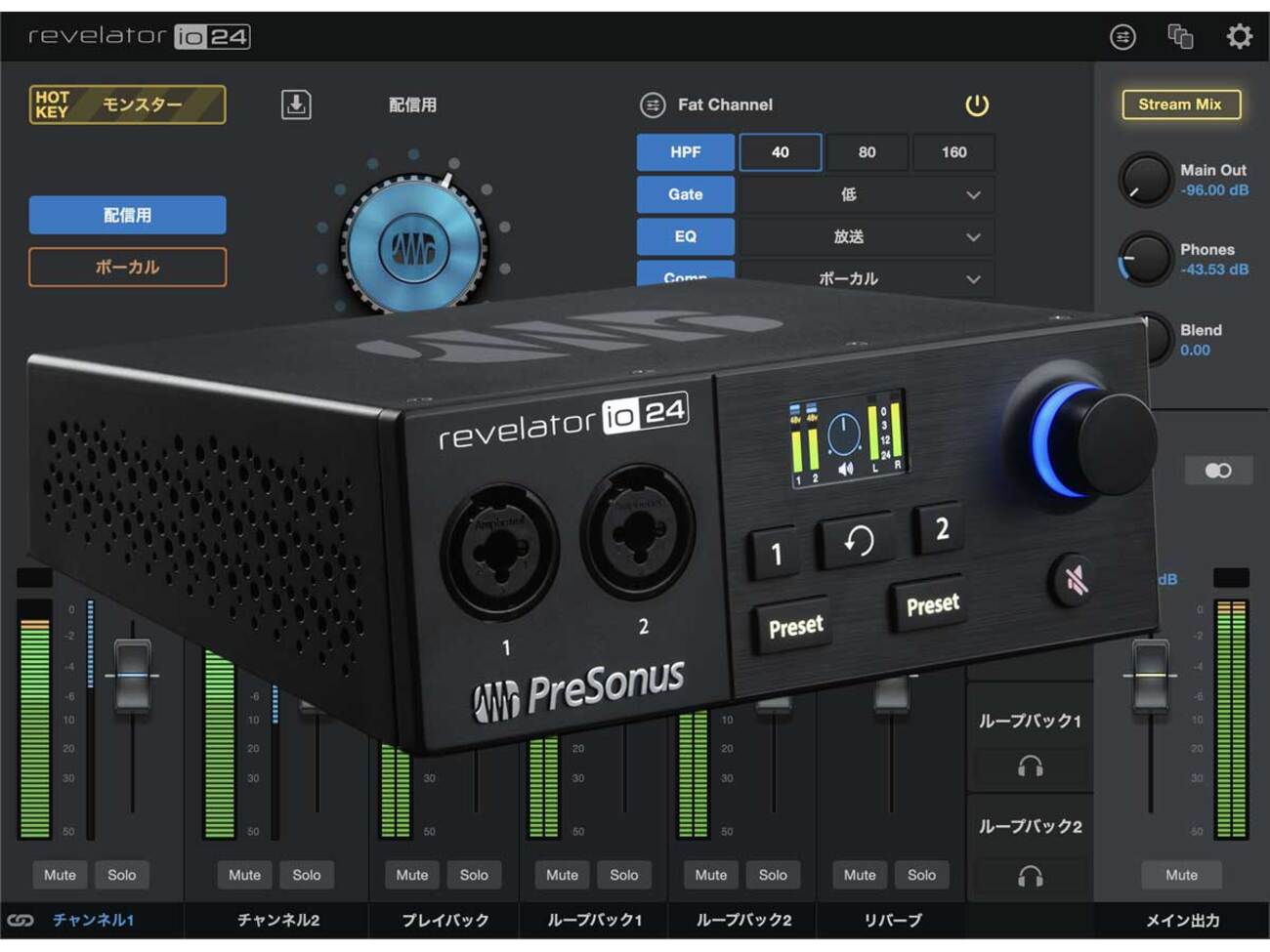1270x952 pixels.
Task: Click the 配信用 preset name beside save icon
Action: coord(412,104)
